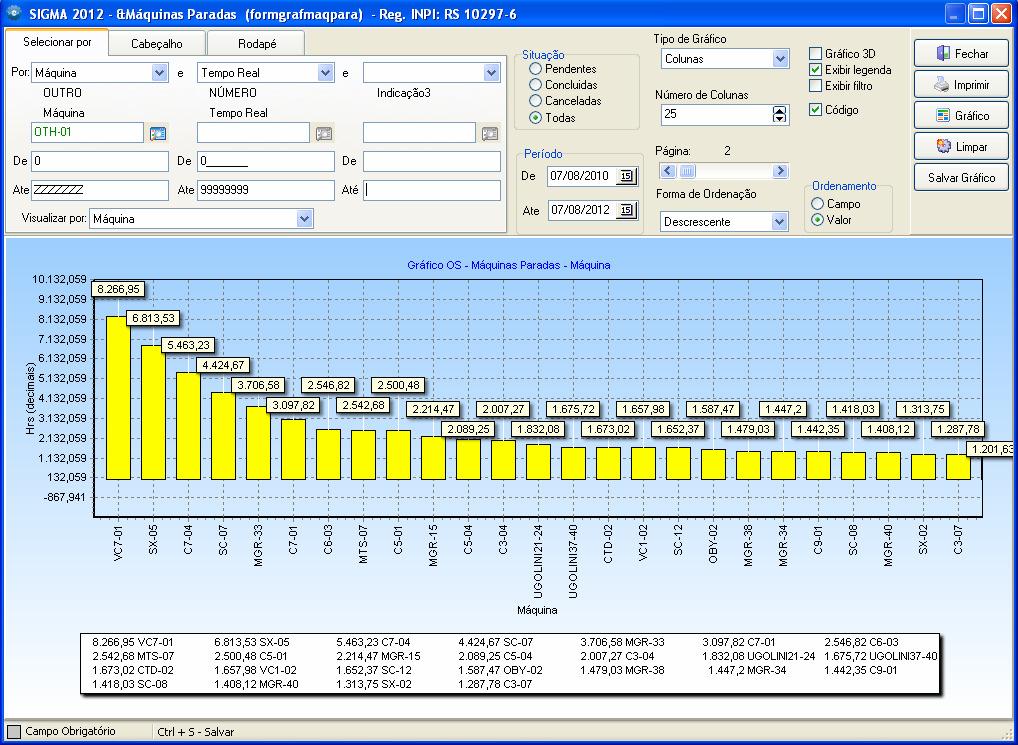The image size is (1018, 745).
Task: Choose Valor ordering radio
Action: tap(817, 220)
